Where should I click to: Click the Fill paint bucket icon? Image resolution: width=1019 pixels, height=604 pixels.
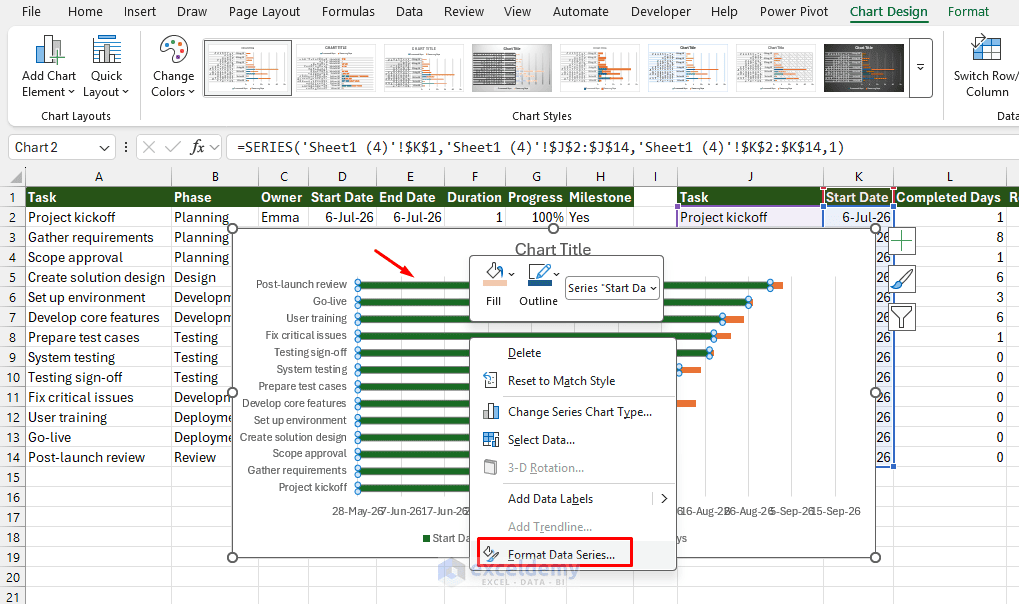[494, 273]
